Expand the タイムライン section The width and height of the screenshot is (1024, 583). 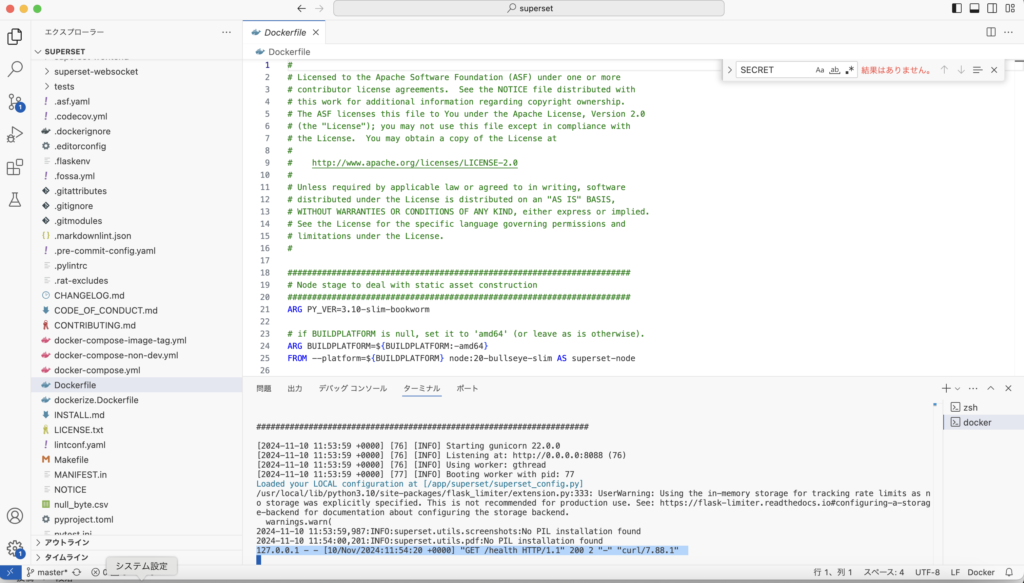pyautogui.click(x=137, y=558)
